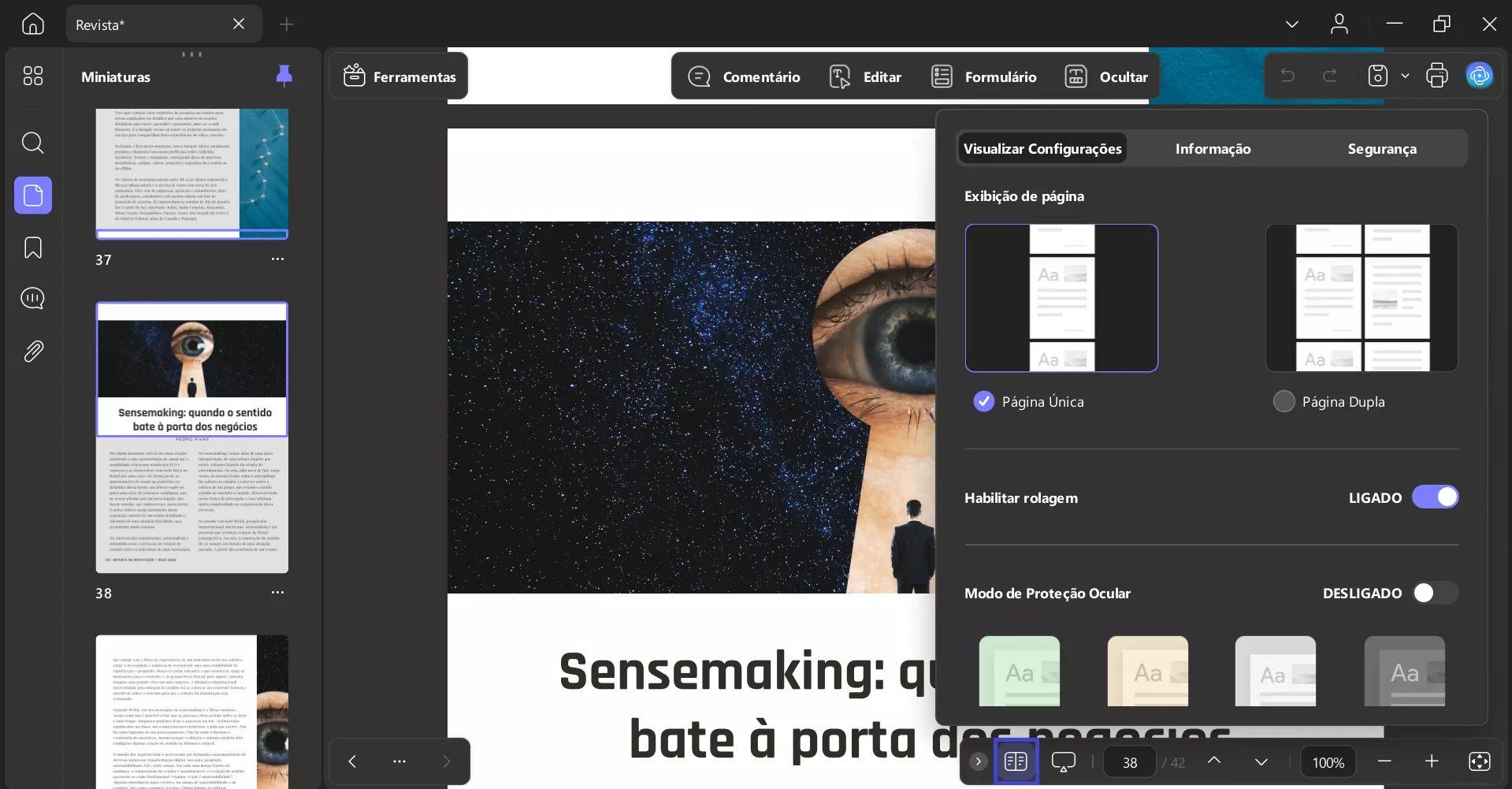
Task: Open the Segurança tab
Action: tap(1382, 148)
